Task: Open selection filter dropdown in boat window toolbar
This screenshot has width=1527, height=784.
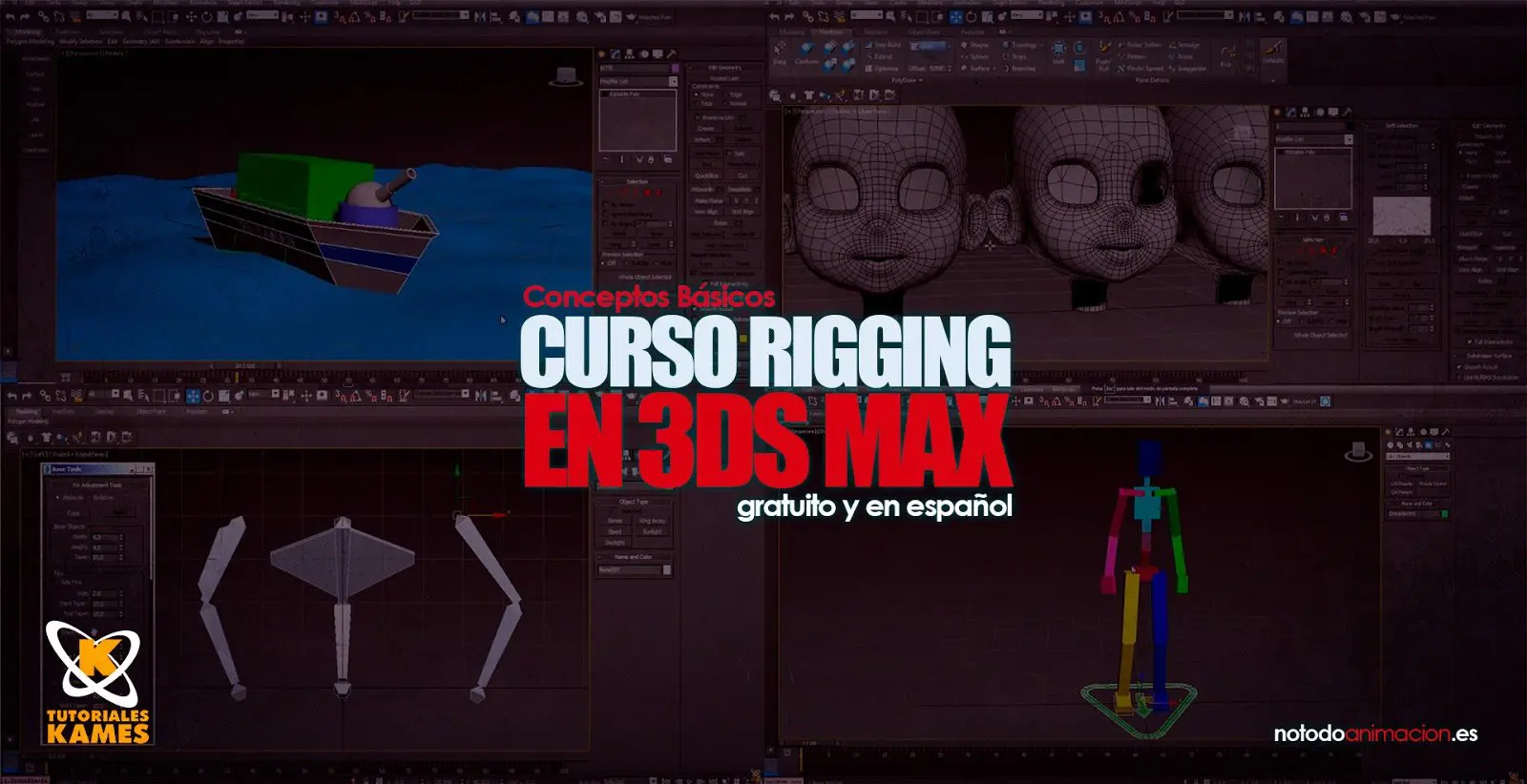Action: point(102,15)
